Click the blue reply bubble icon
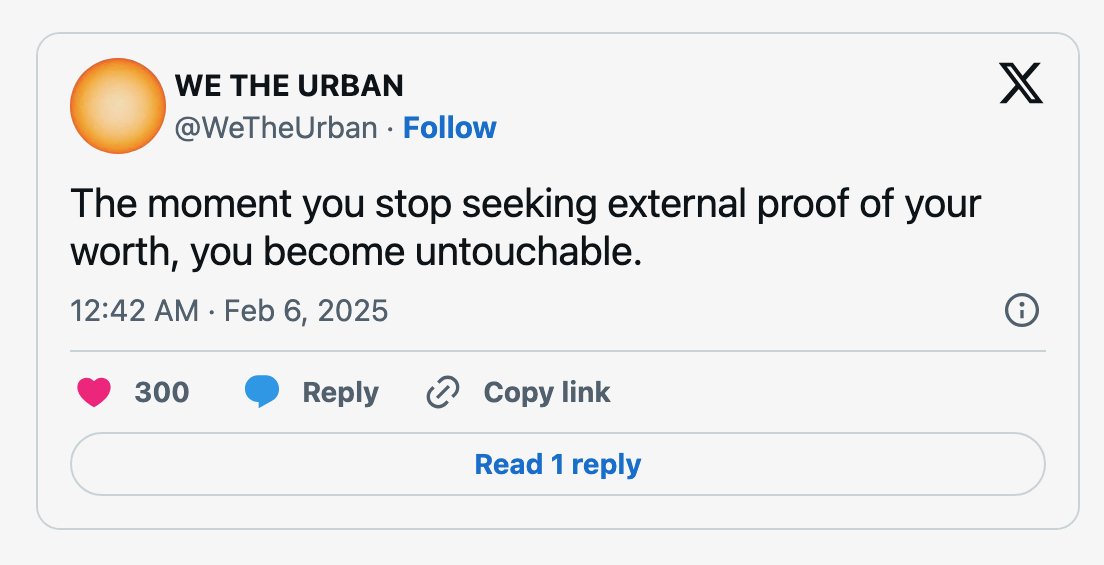The height and width of the screenshot is (565, 1104). pyautogui.click(x=262, y=392)
